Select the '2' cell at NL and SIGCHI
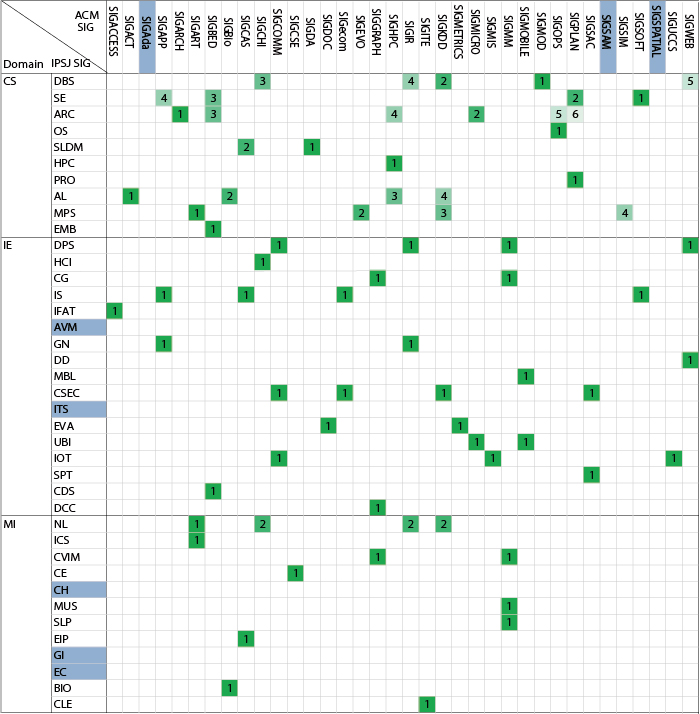This screenshot has width=700, height=714. click(x=262, y=524)
